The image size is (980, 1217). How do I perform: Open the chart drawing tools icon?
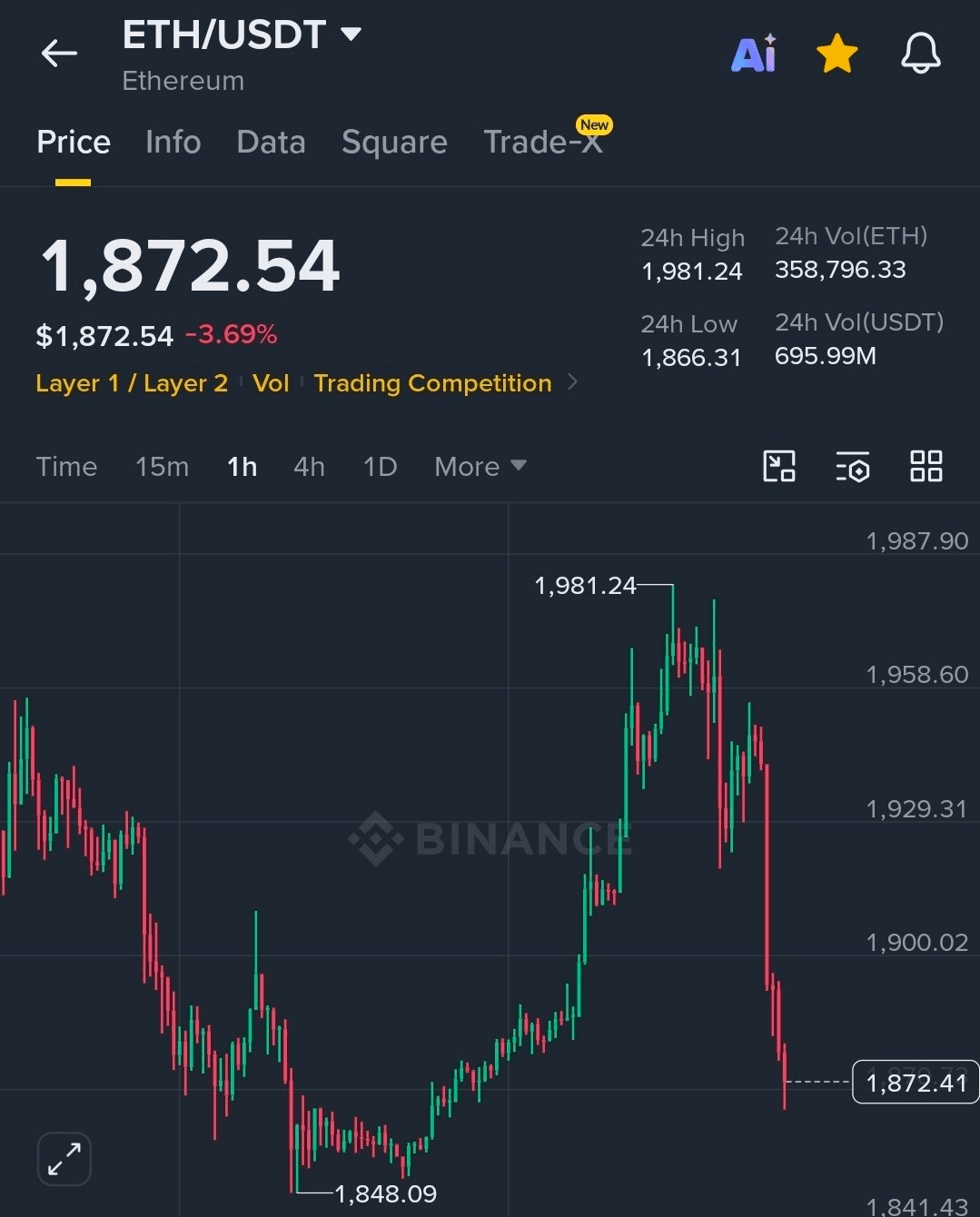pyautogui.click(x=779, y=466)
